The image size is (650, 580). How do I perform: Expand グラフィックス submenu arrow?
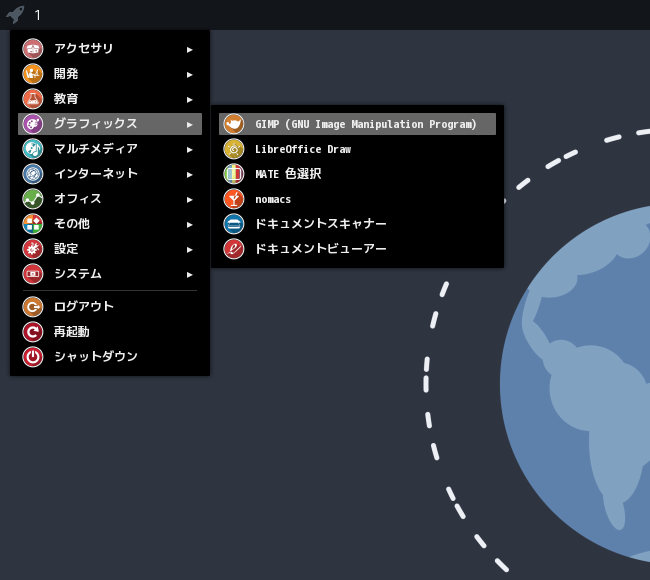[189, 124]
